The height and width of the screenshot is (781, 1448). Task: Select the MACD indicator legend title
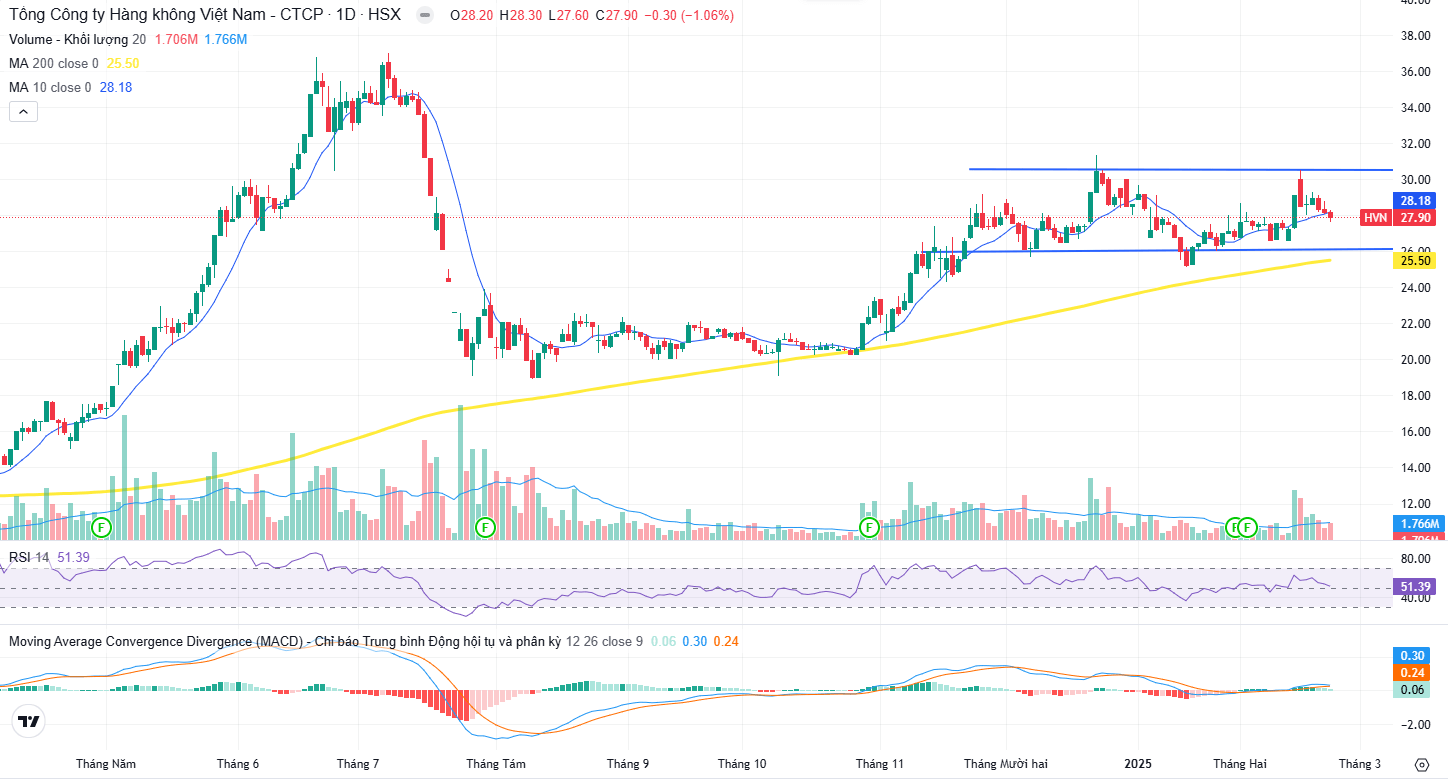pyautogui.click(x=284, y=641)
